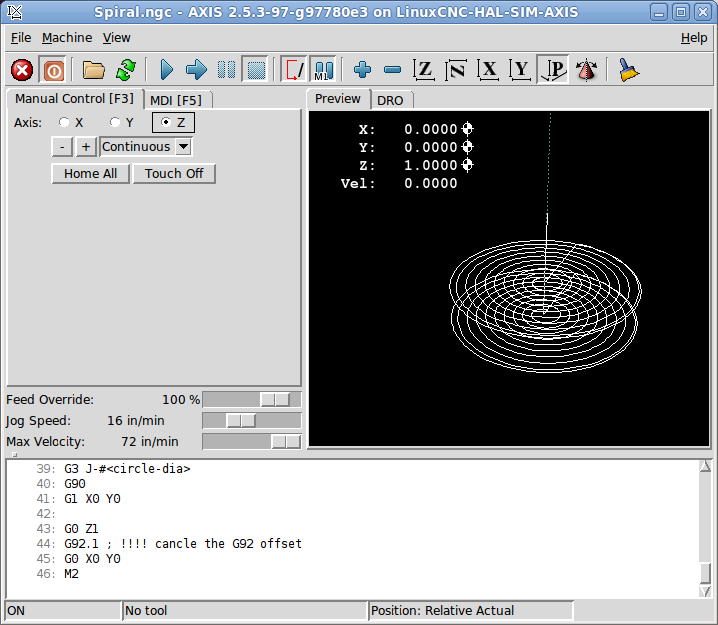718x625 pixels.
Task: Click the G-code scrollbar thumb
Action: tap(705, 573)
